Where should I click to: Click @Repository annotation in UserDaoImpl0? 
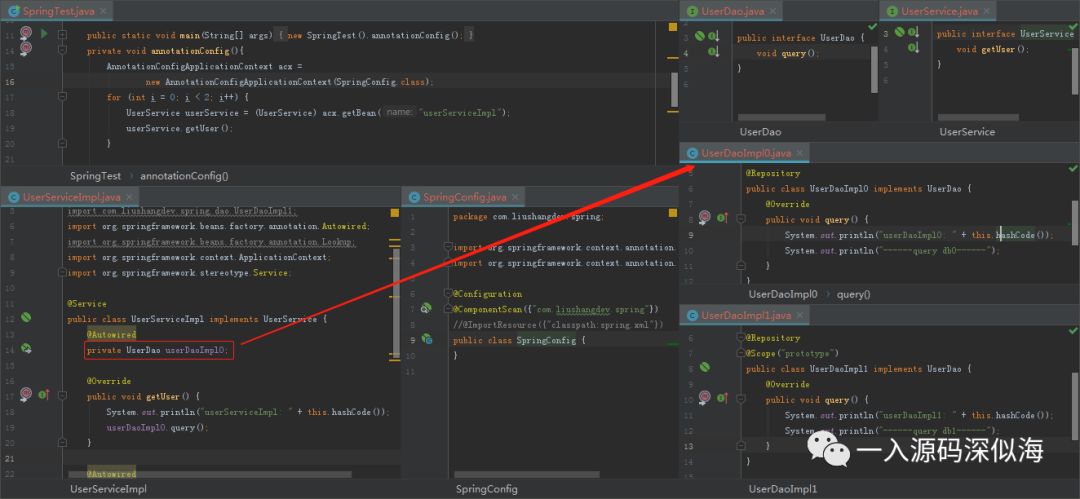click(773, 174)
